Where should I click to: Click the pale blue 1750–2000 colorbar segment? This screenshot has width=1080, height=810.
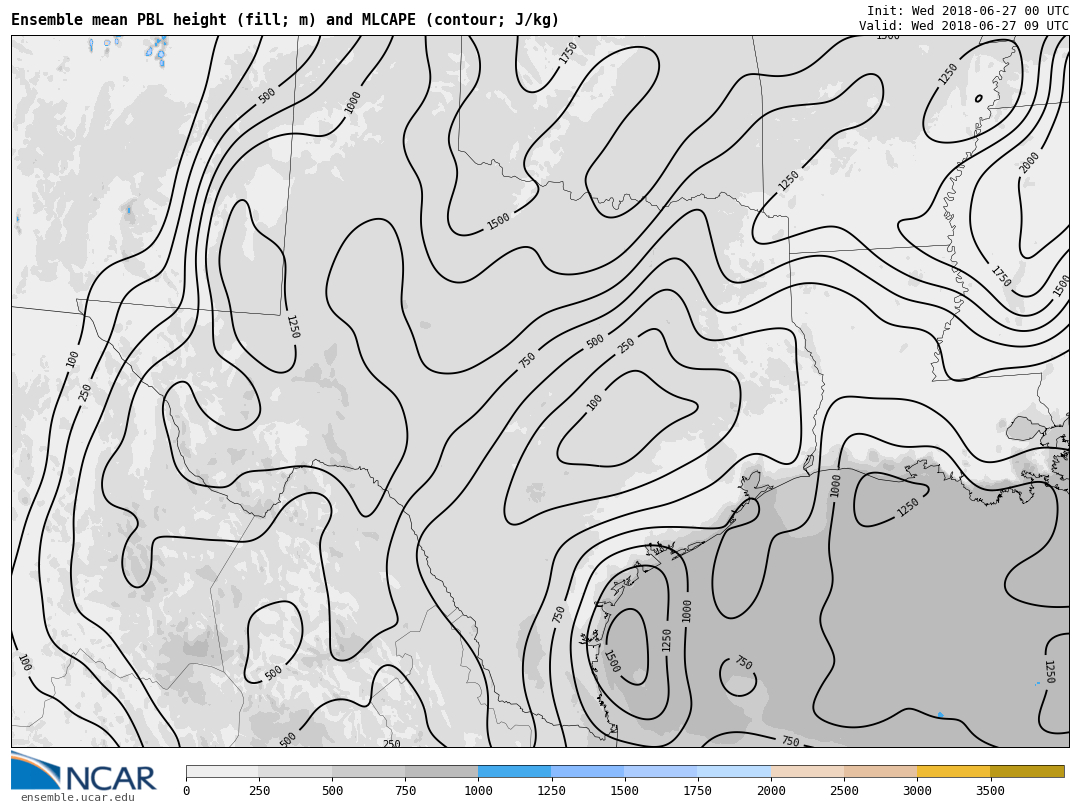[x=734, y=772]
